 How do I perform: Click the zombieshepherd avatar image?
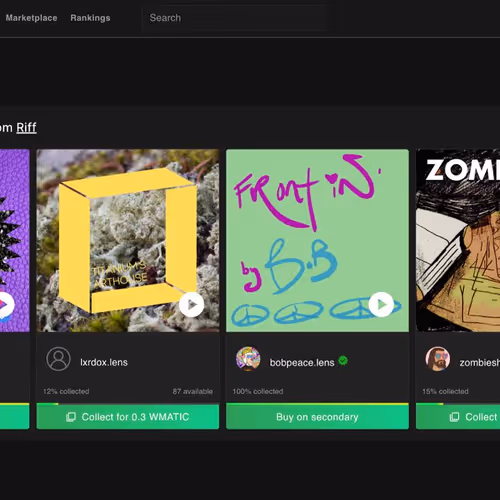pos(438,359)
